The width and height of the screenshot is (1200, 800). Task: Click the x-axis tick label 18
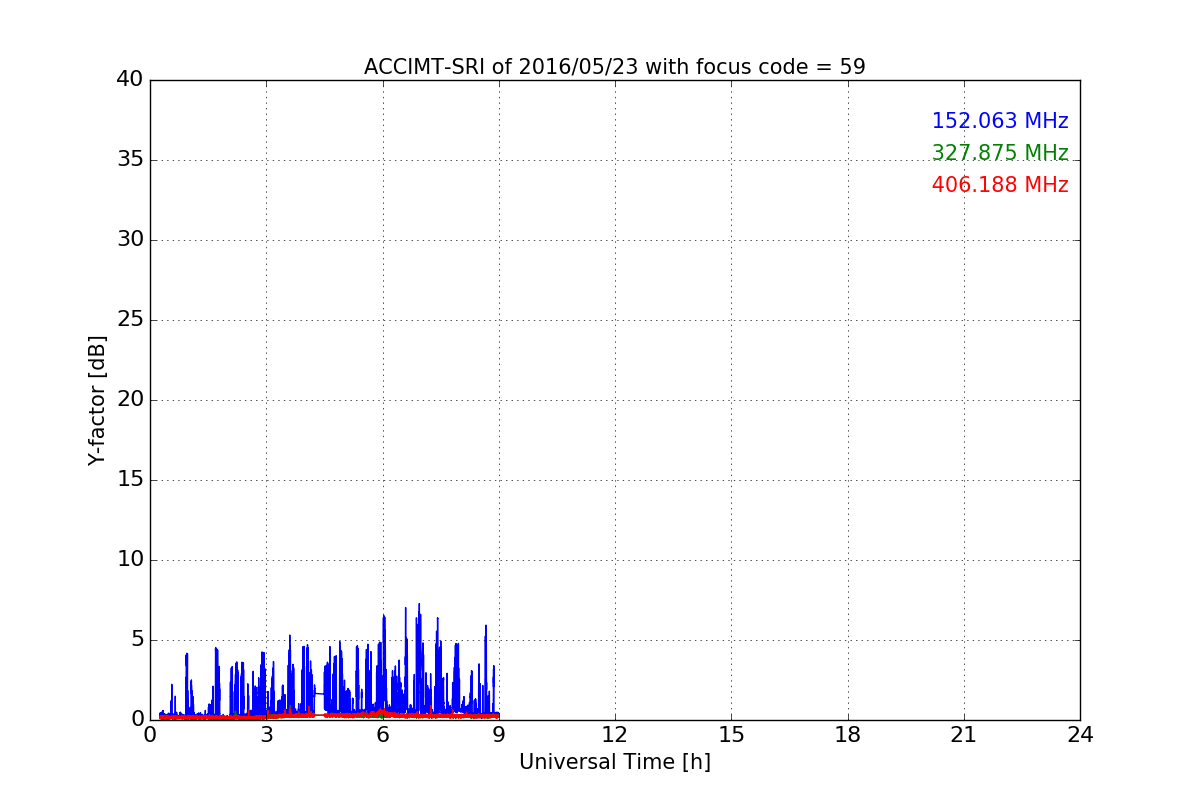click(x=848, y=735)
